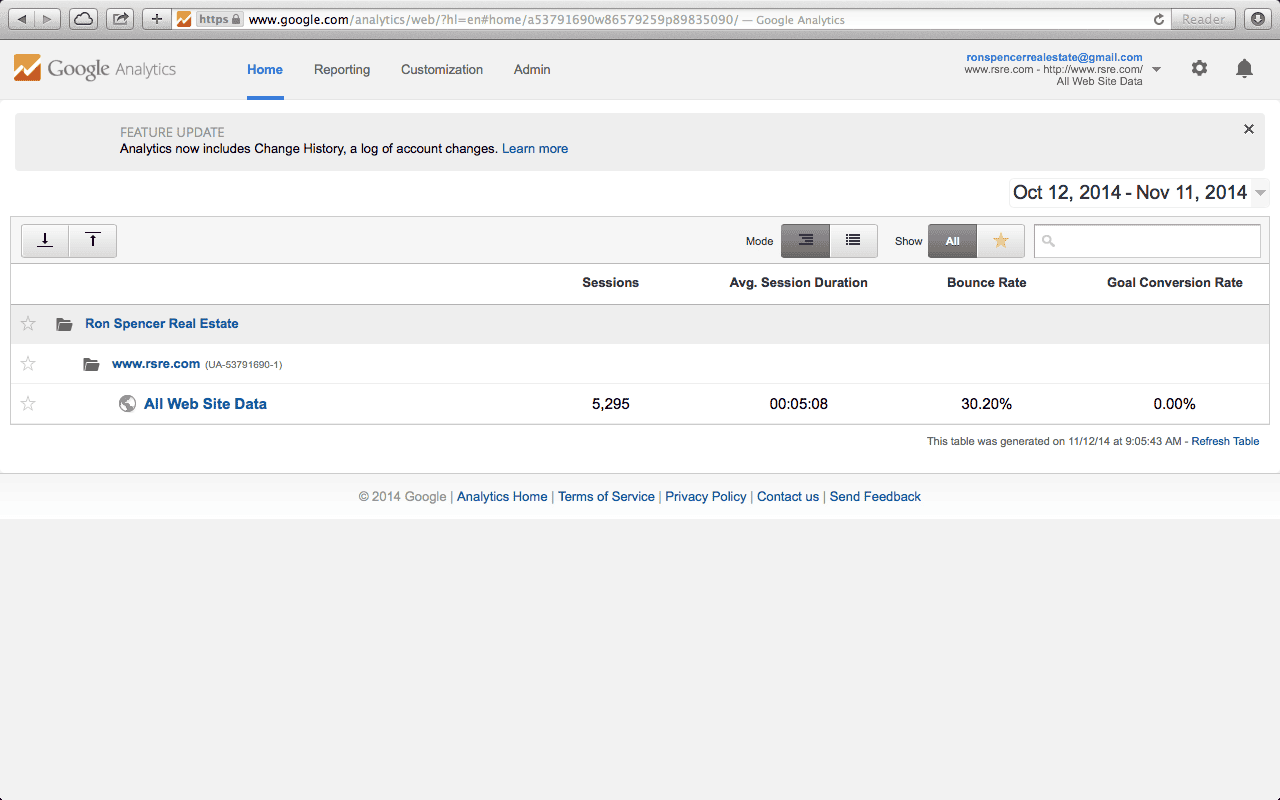Switch to hierarchical tree mode
Image resolution: width=1280 pixels, height=800 pixels.
point(805,241)
